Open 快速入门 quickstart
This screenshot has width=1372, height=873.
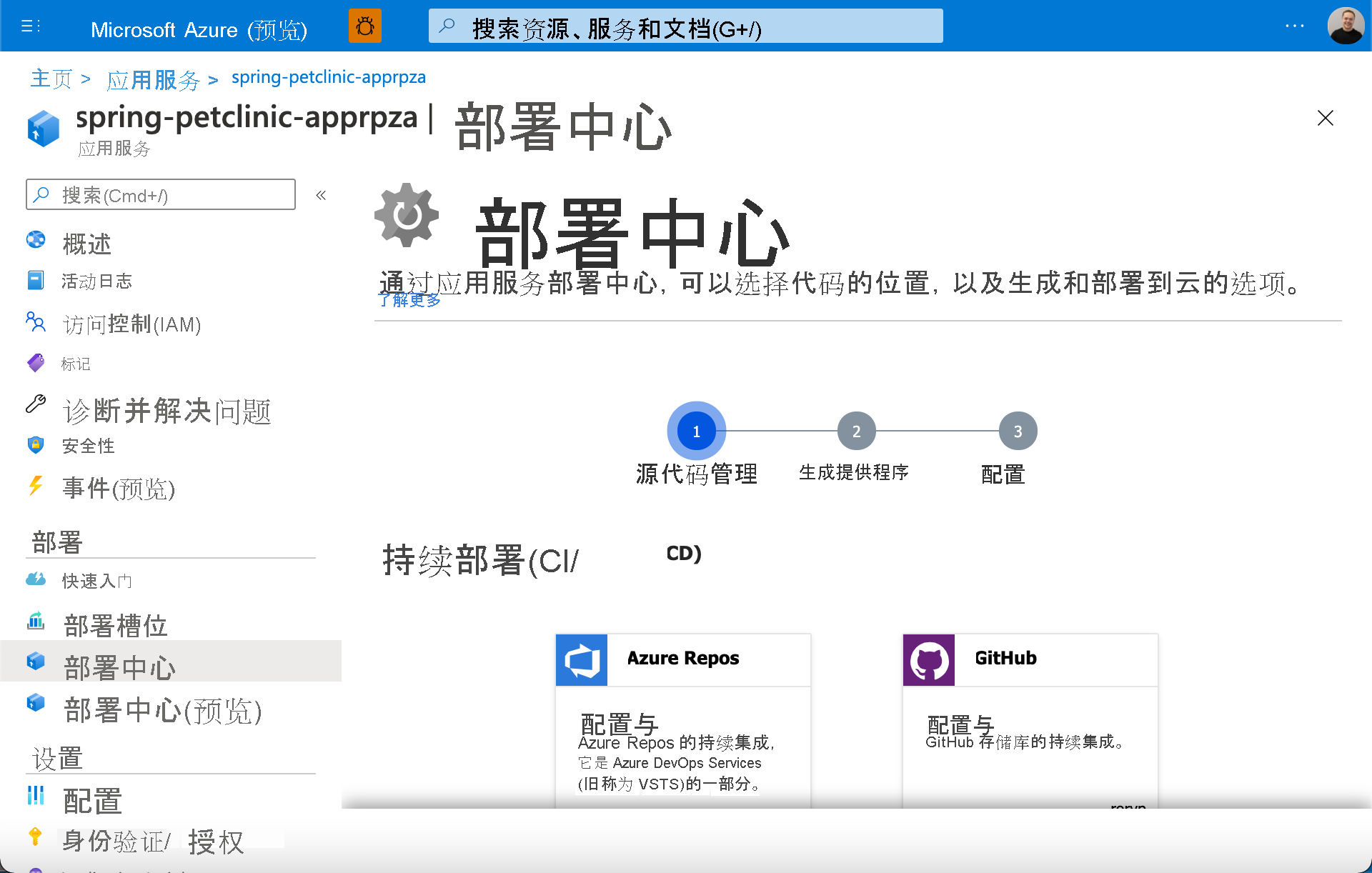[97, 580]
